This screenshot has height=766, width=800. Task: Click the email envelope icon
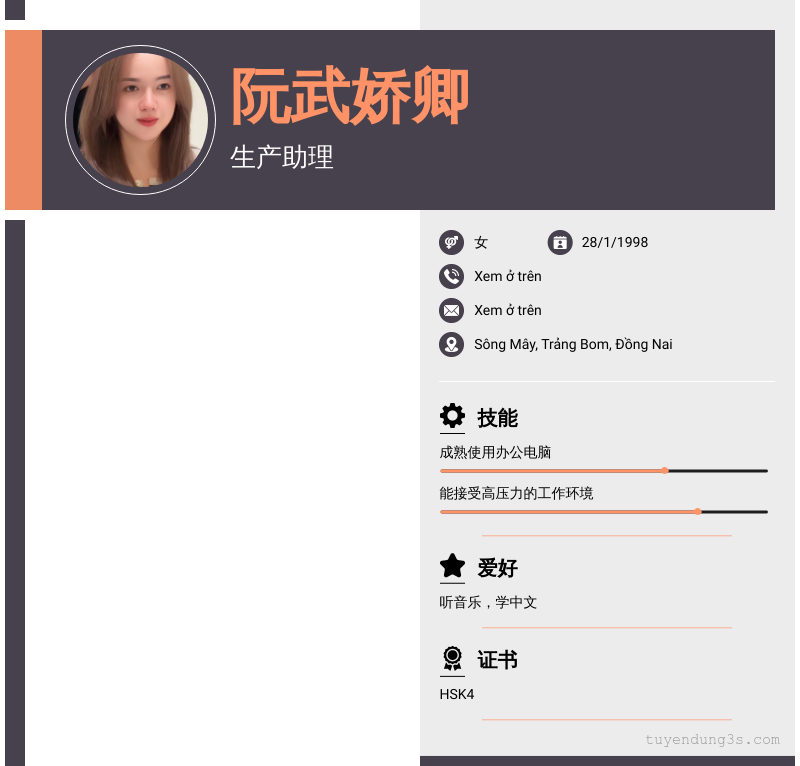[x=451, y=310]
